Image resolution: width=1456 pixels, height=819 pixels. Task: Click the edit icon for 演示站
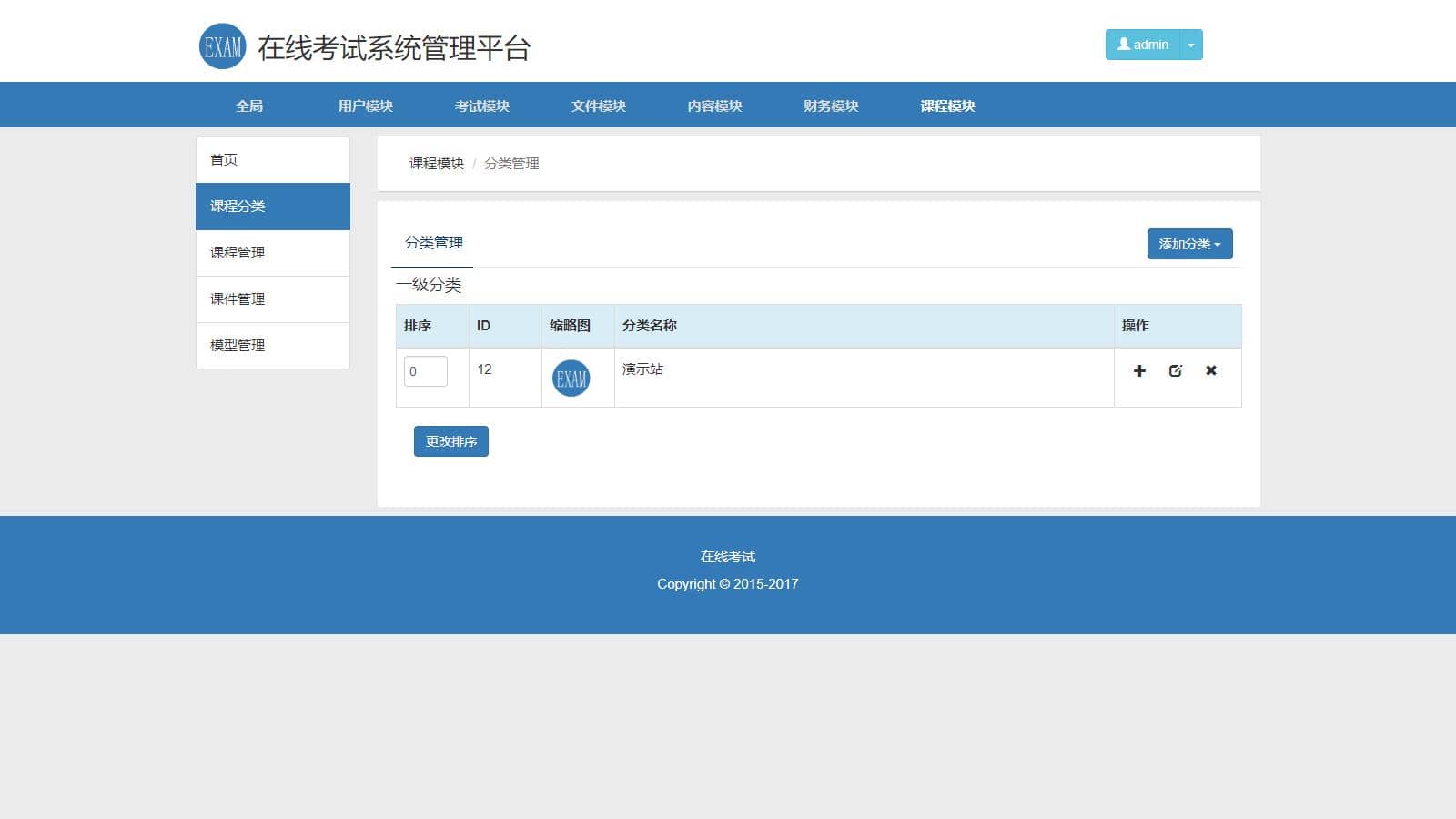coord(1175,370)
